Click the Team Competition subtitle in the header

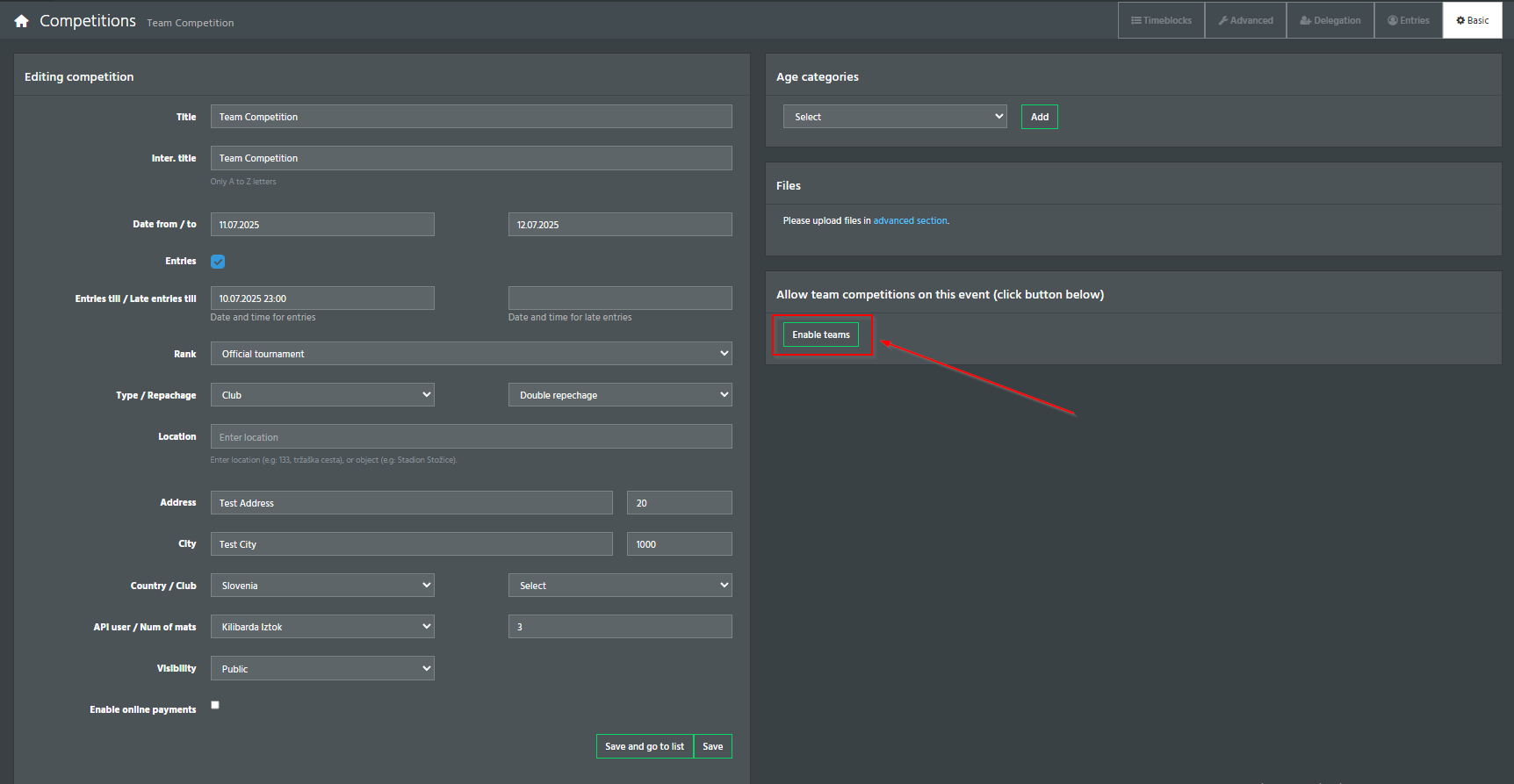tap(191, 23)
